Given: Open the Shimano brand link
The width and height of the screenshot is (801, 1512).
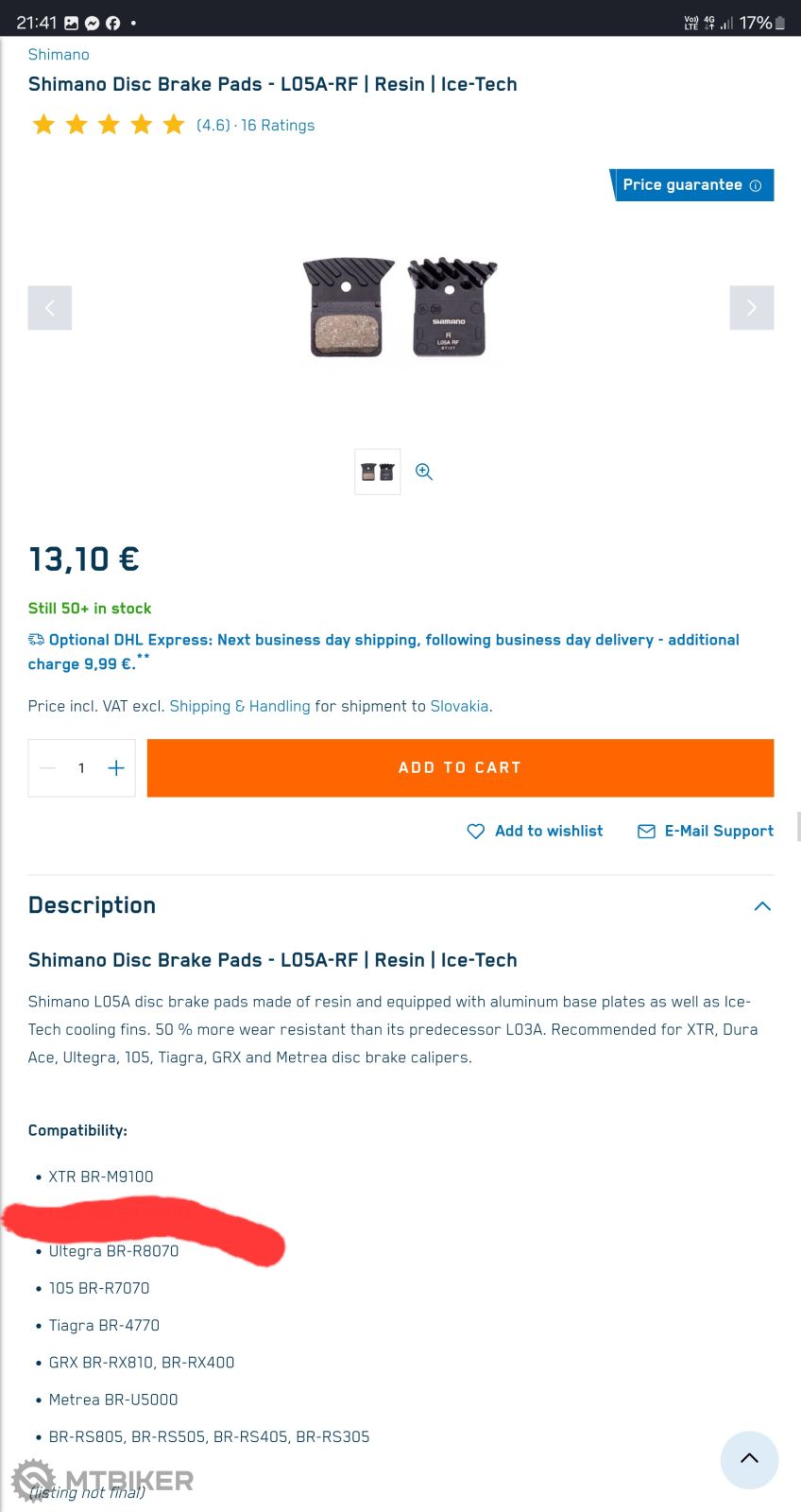Looking at the screenshot, I should pyautogui.click(x=59, y=55).
